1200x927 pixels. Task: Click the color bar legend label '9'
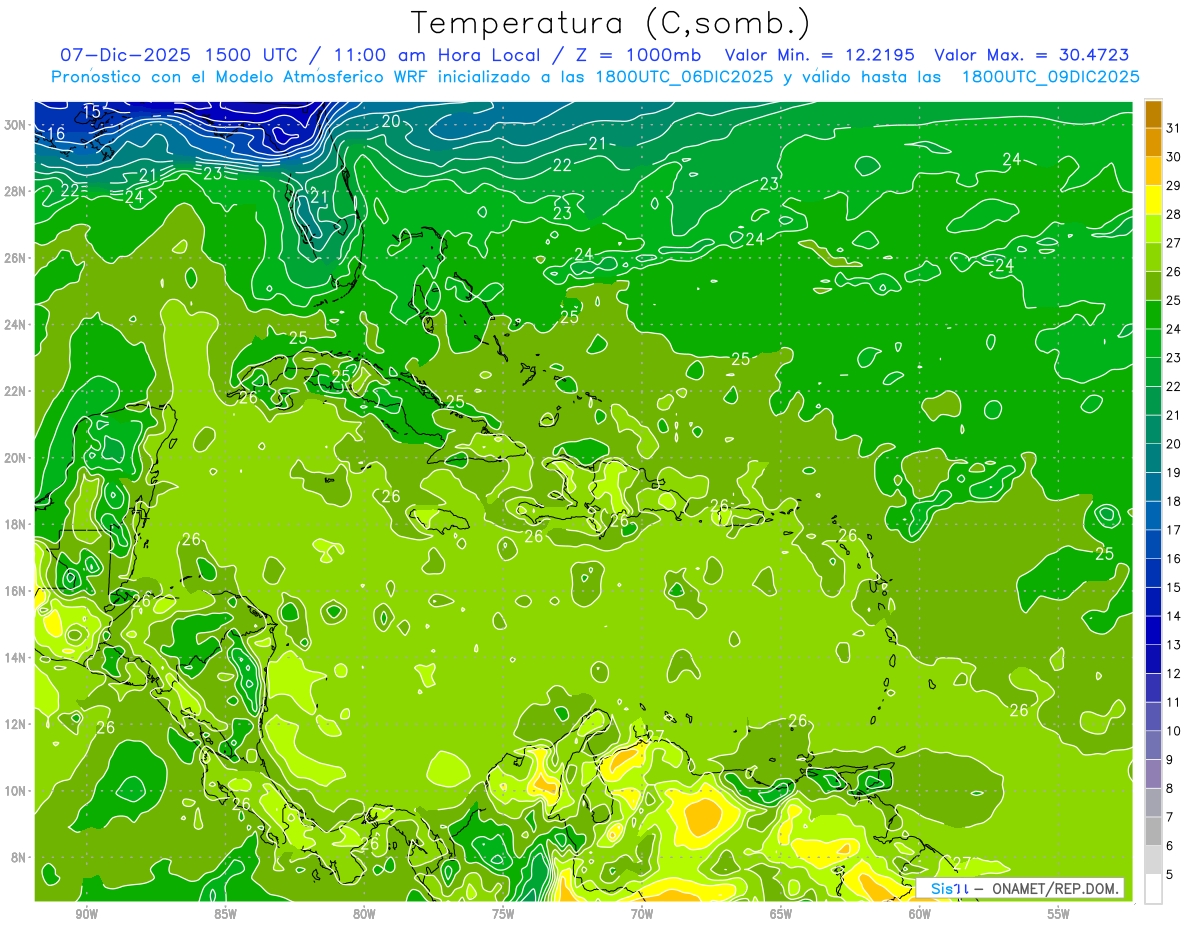(1170, 760)
